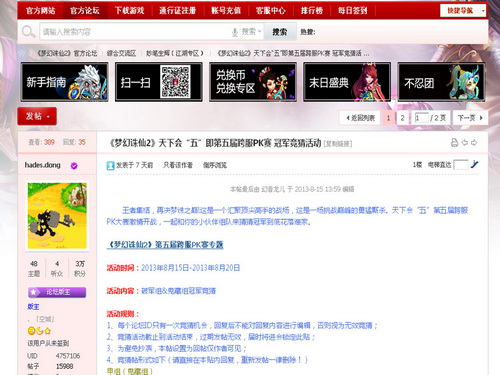Click 综合交流区 breadcrumb link
500x375 pixels.
tap(121, 53)
